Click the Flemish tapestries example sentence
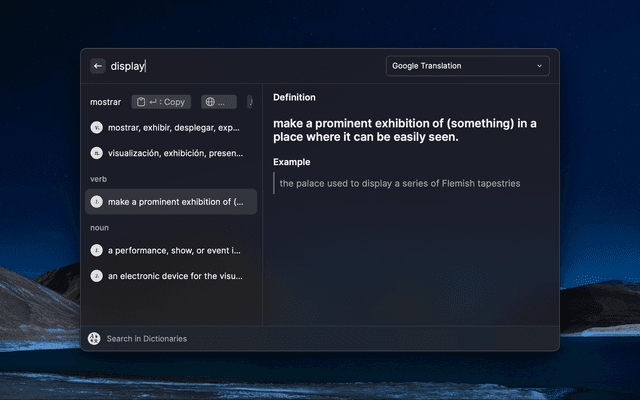This screenshot has height=400, width=640. point(400,183)
